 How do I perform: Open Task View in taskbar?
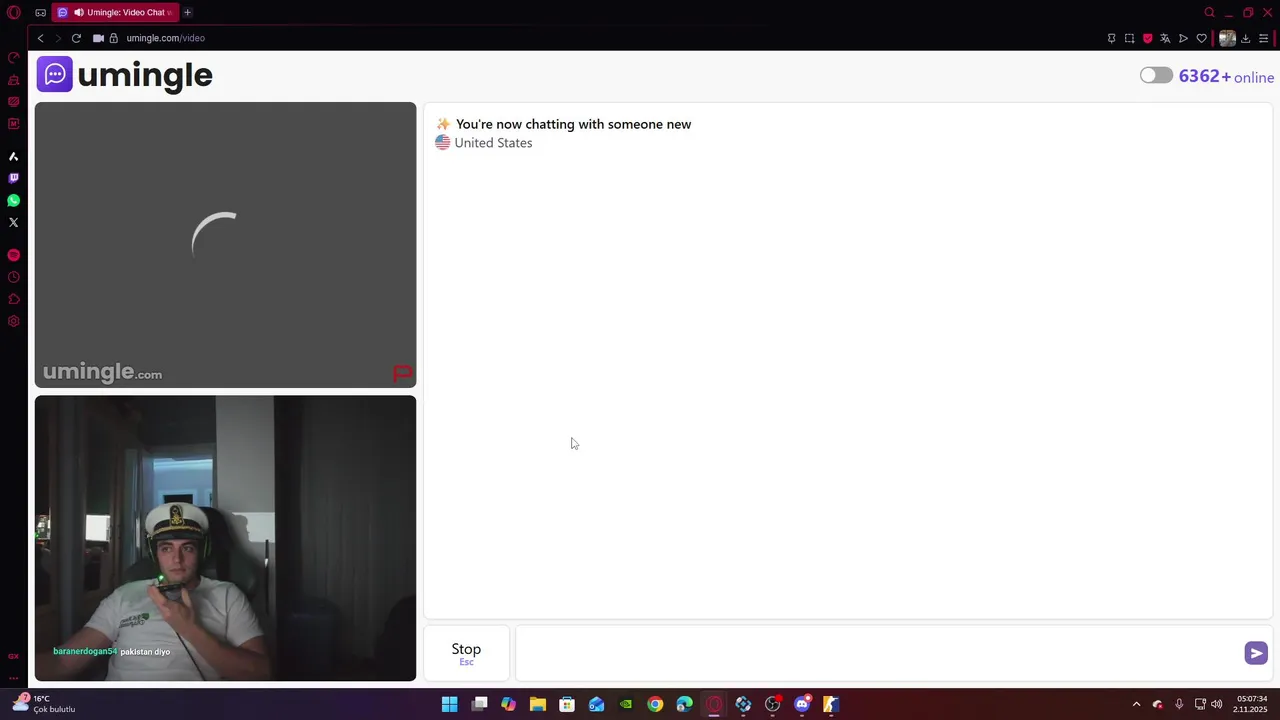point(479,704)
